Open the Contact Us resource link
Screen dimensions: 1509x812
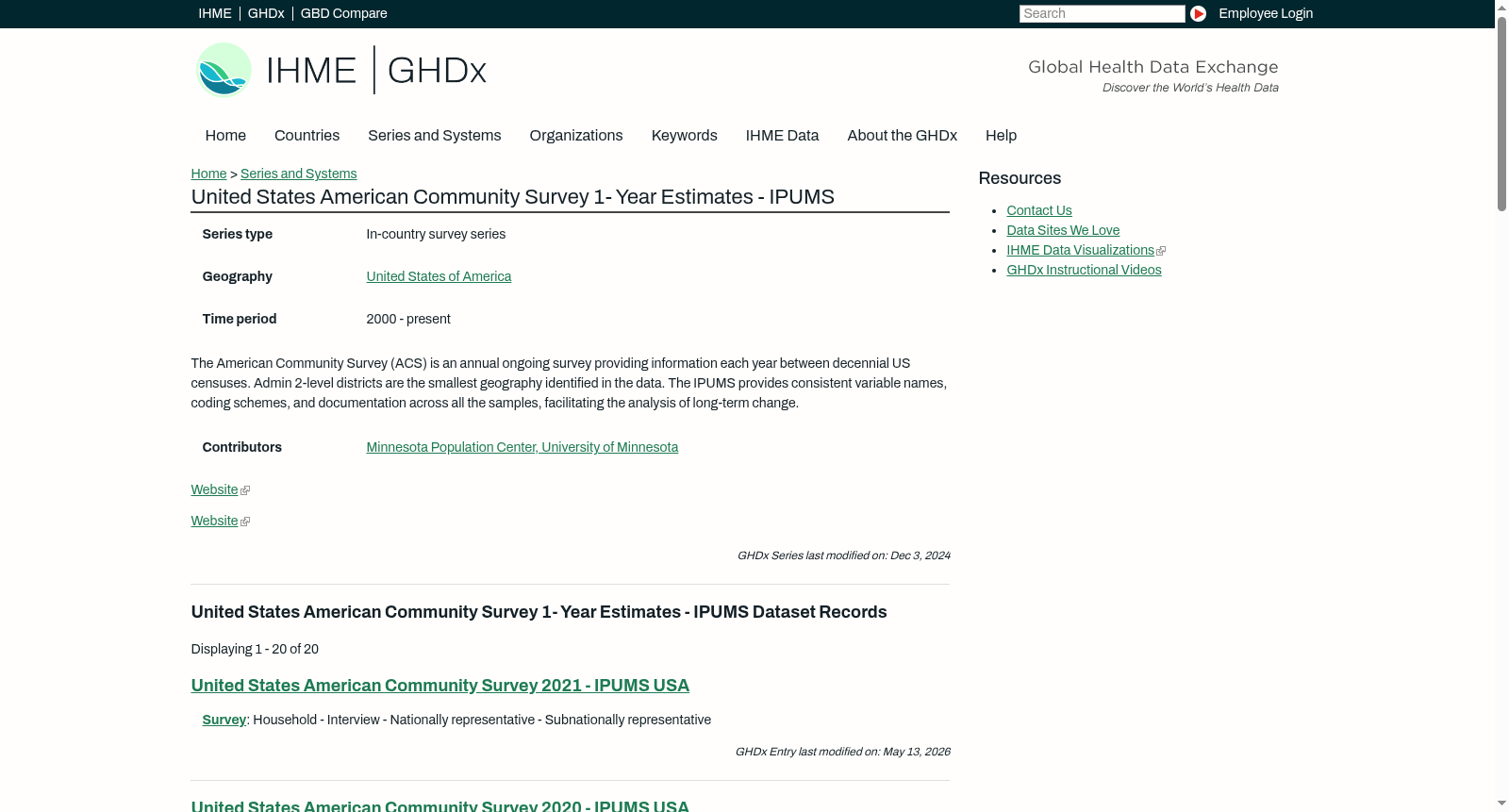click(1038, 210)
